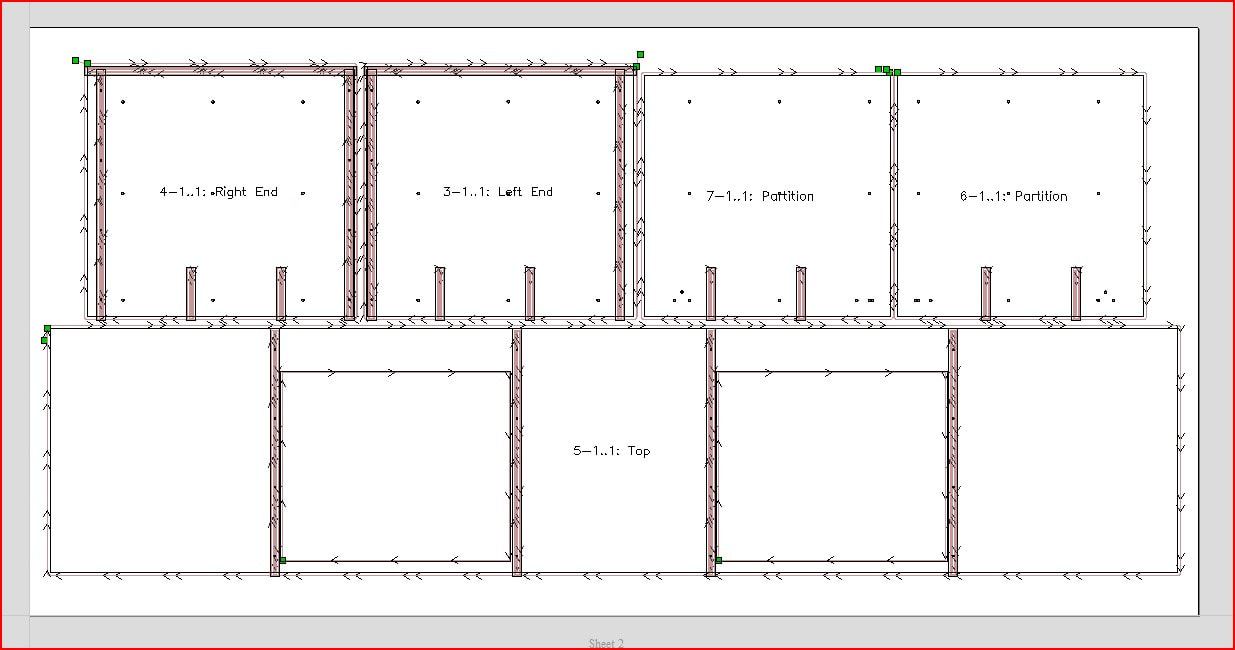Image resolution: width=1235 pixels, height=650 pixels.
Task: Select the '7-1..1: Partition' part label
Action: click(760, 197)
